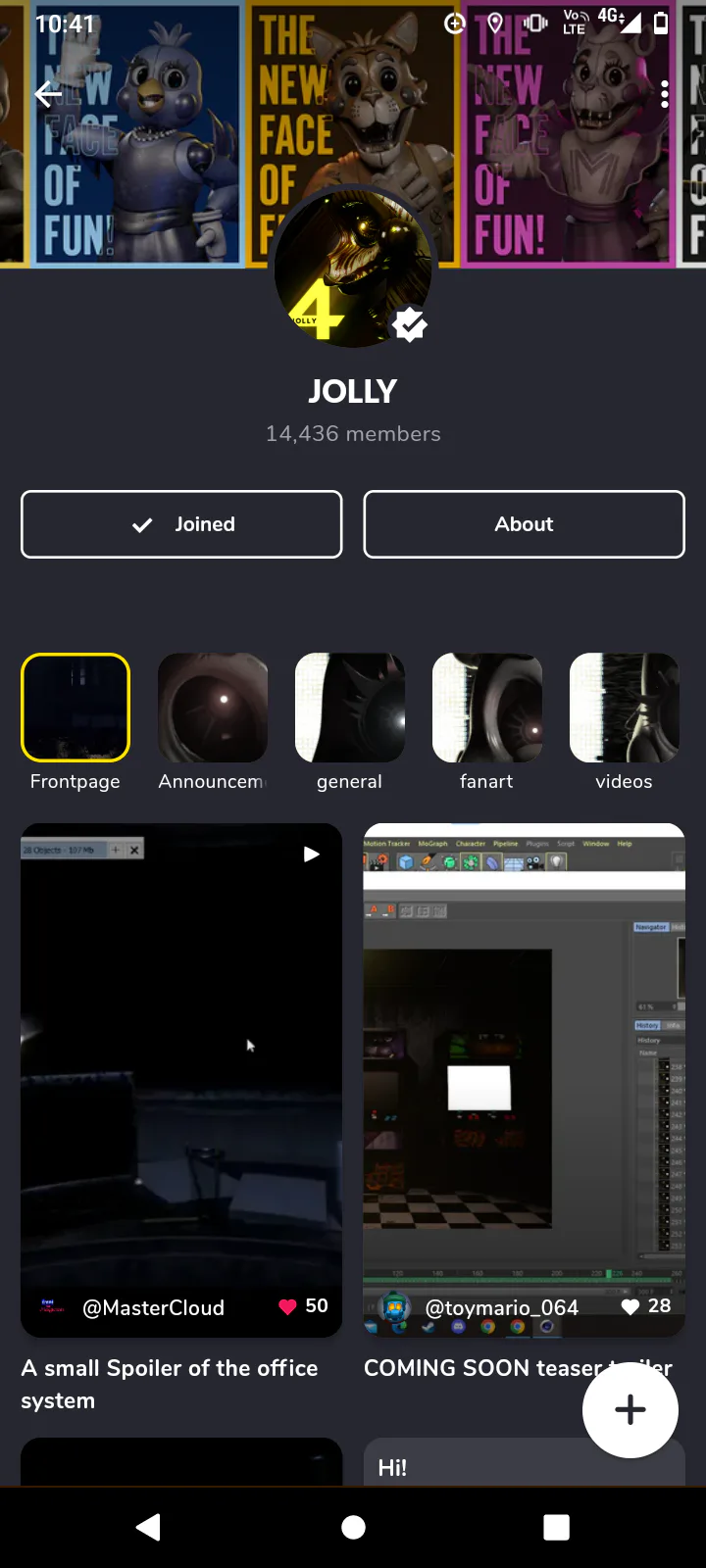
Task: View the 14,436 members list
Action: pos(353,433)
